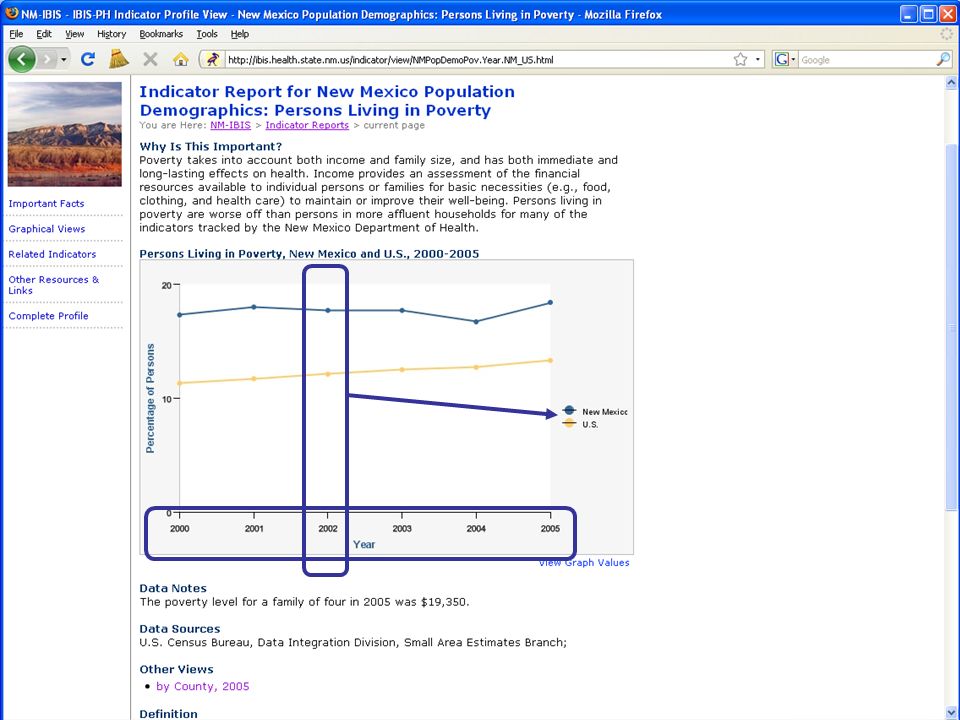
Task: Bookmark this page with the star icon
Action: [x=740, y=59]
